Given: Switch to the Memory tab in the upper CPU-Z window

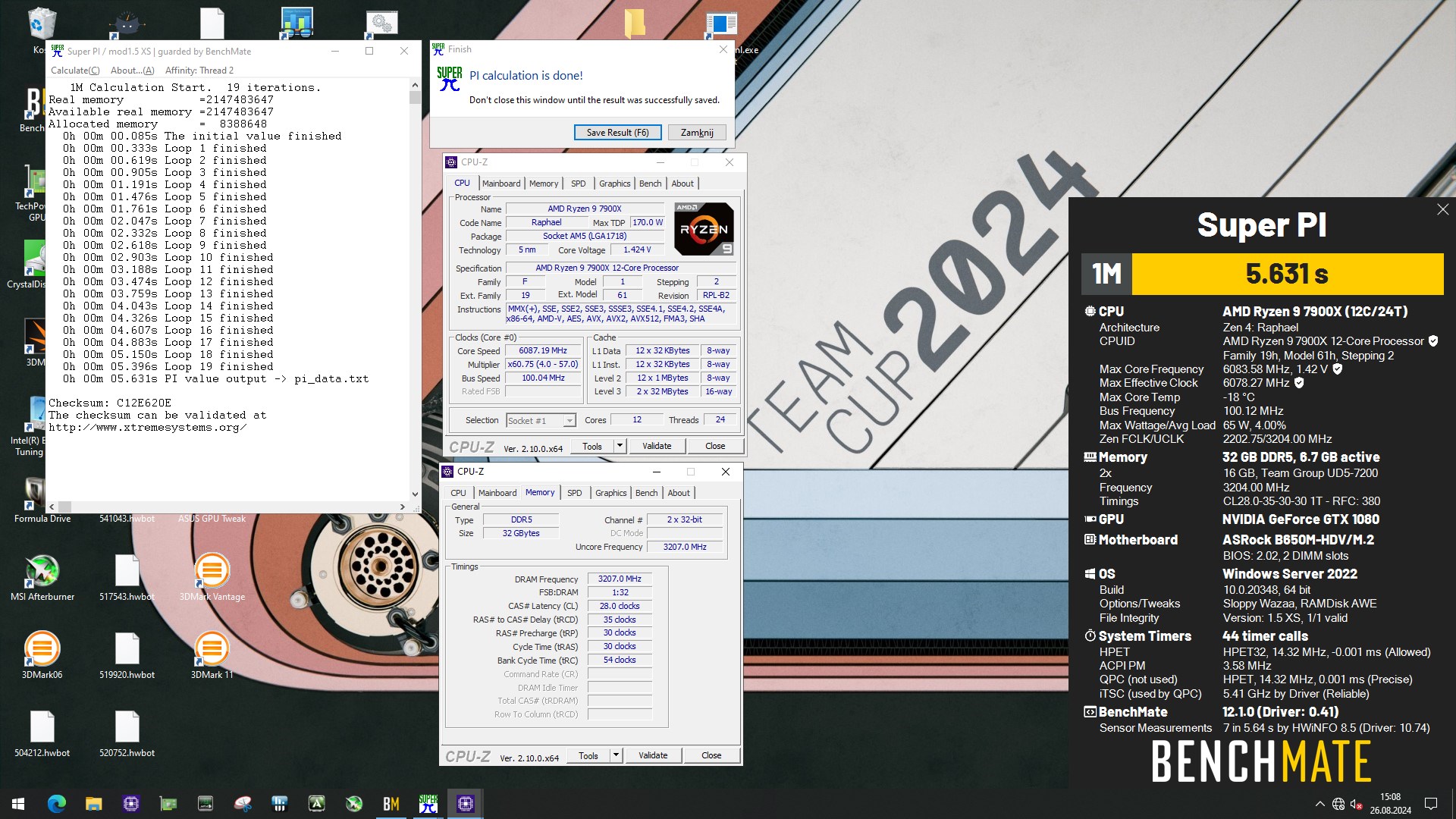Looking at the screenshot, I should pos(544,184).
